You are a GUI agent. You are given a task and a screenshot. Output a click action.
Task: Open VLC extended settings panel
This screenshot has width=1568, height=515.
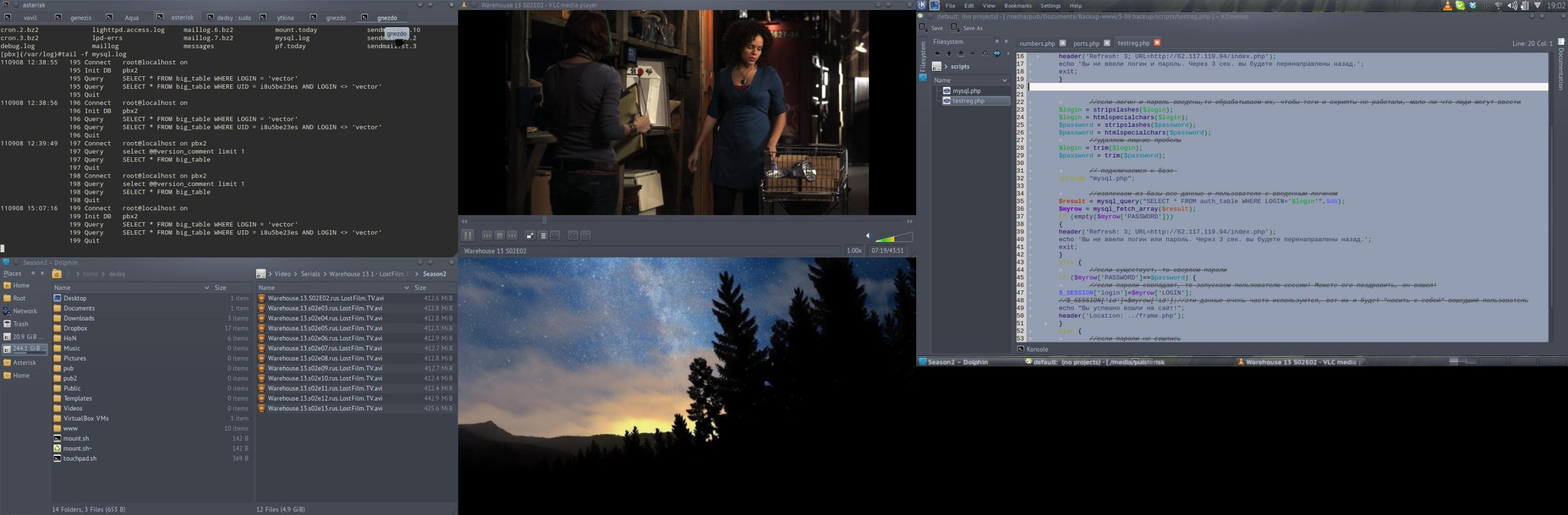[x=555, y=236]
